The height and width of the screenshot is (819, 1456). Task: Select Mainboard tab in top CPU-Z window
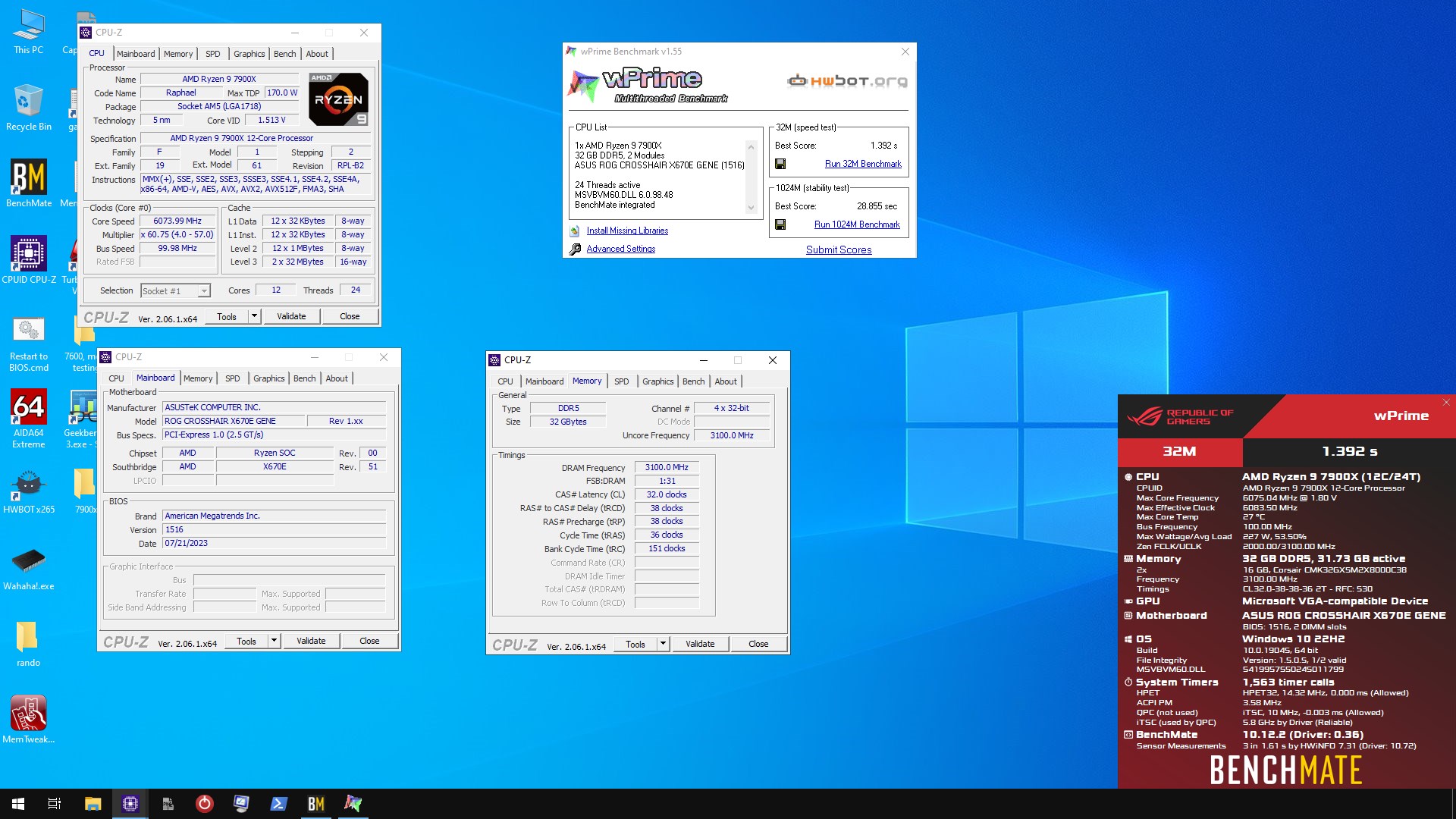pos(136,54)
